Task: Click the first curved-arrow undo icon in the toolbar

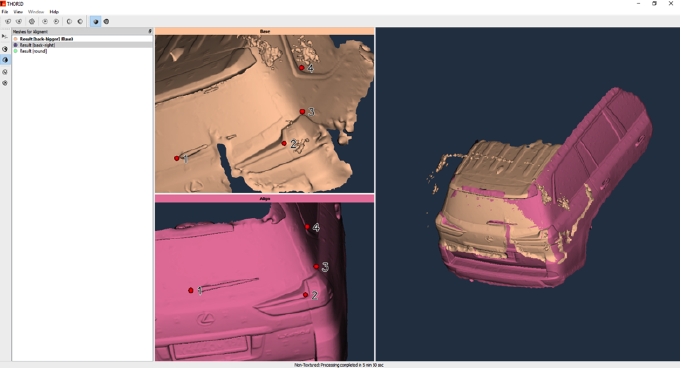Action: click(x=8, y=21)
